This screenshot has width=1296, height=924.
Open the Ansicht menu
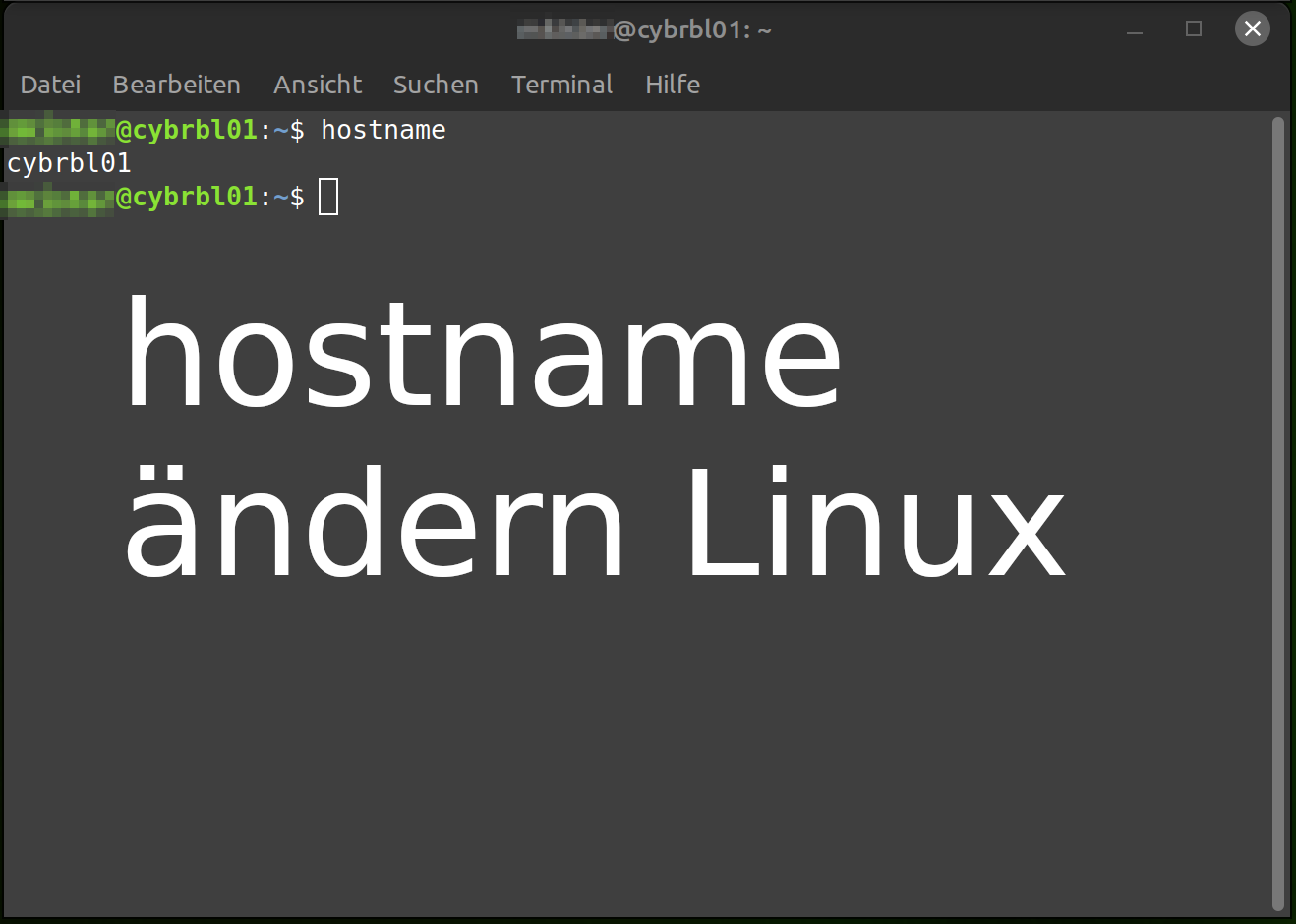click(x=317, y=85)
